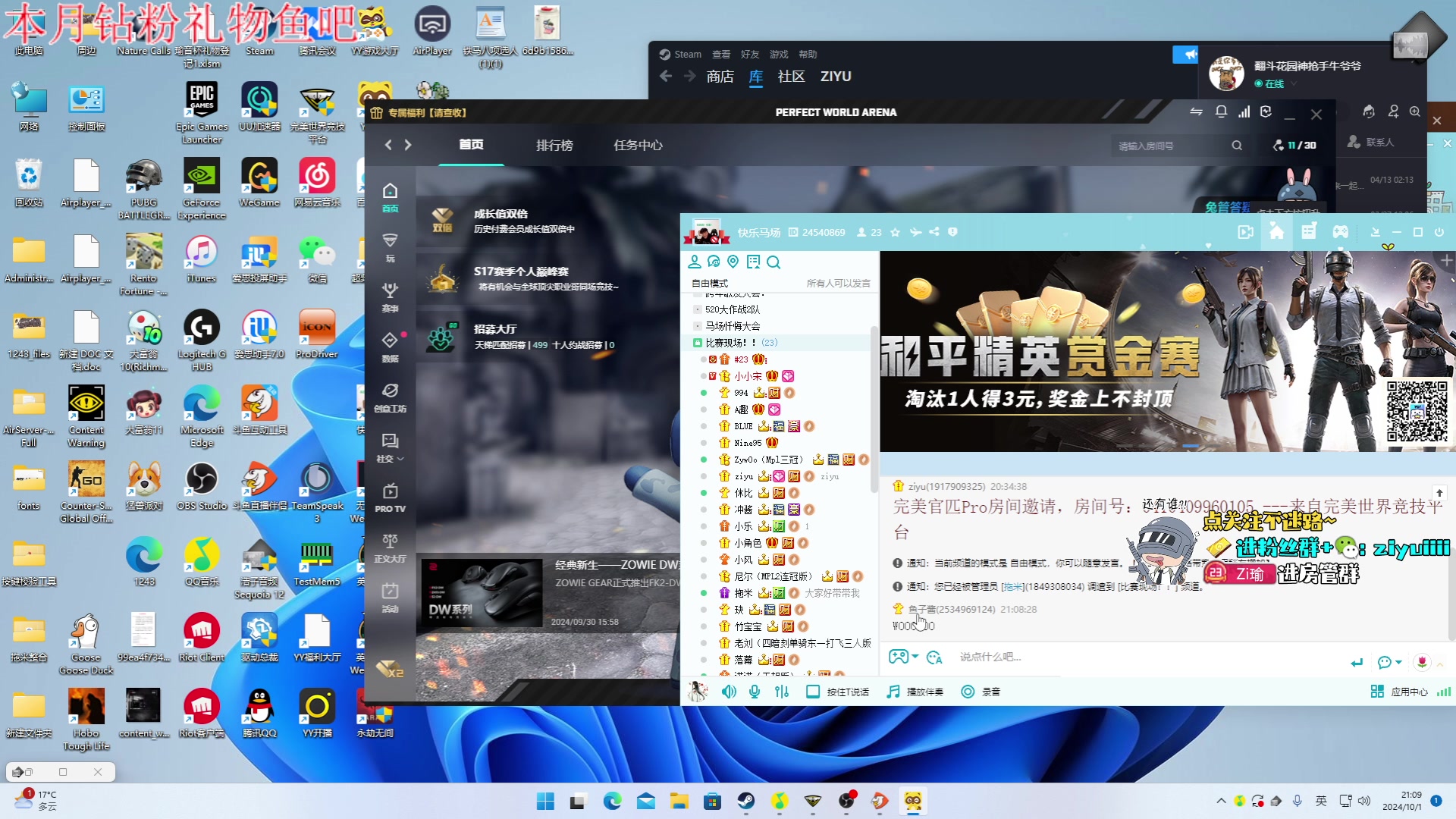Go back with Perfect World Arena left arrow
This screenshot has height=819, width=1456.
point(388,145)
